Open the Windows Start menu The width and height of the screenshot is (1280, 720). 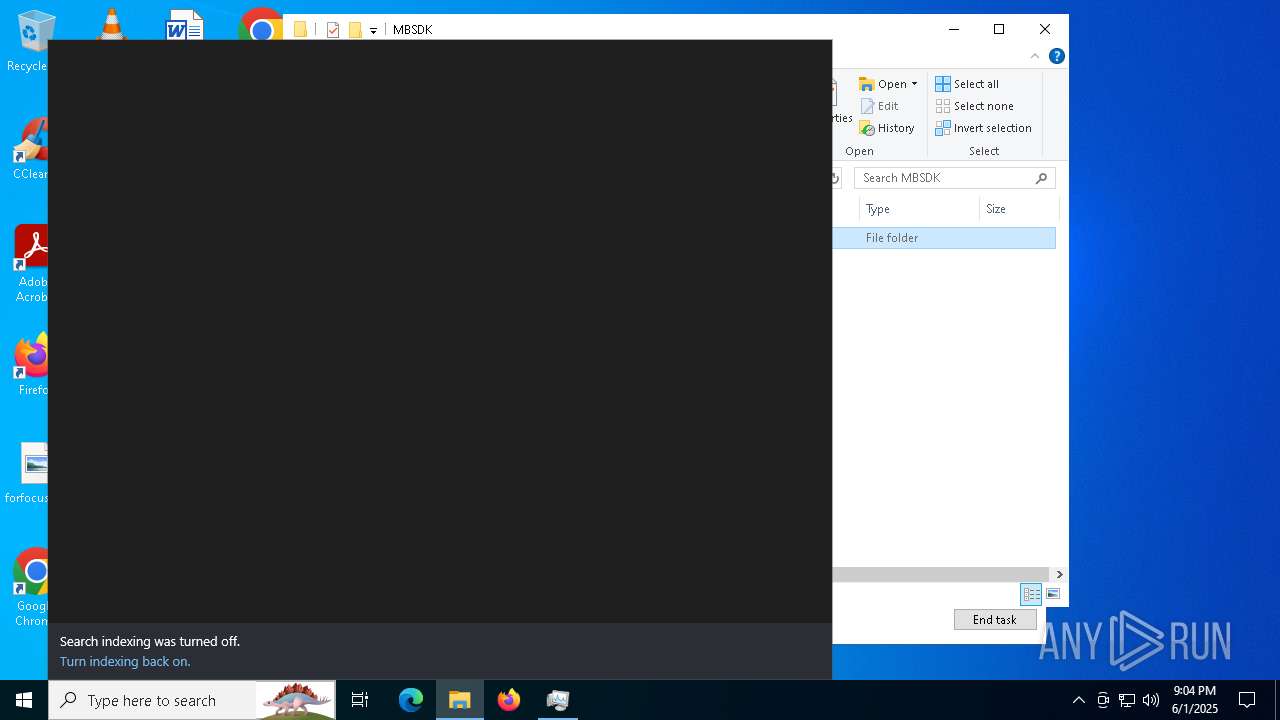tap(24, 700)
